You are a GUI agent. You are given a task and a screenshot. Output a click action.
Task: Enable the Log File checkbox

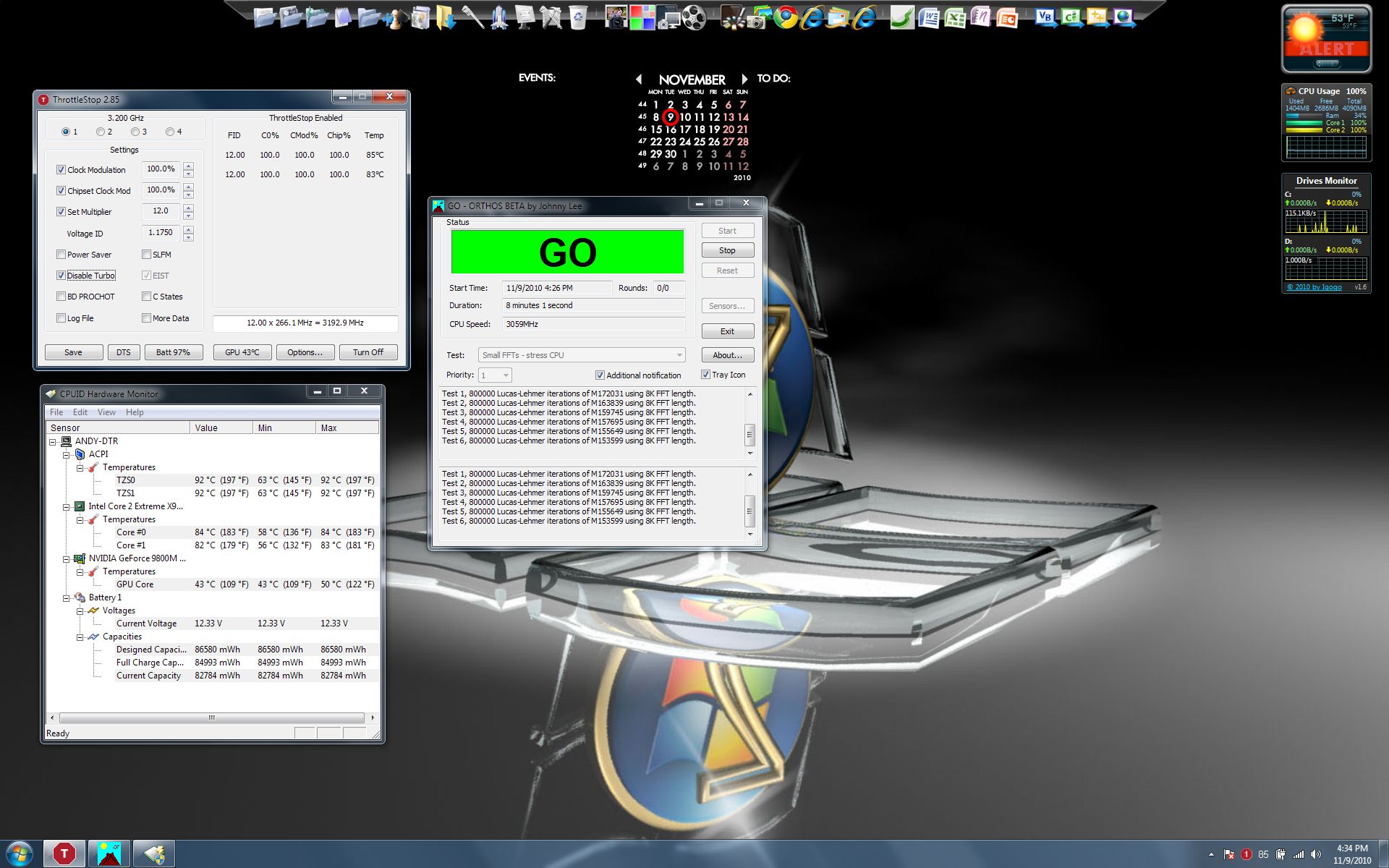pyautogui.click(x=61, y=318)
